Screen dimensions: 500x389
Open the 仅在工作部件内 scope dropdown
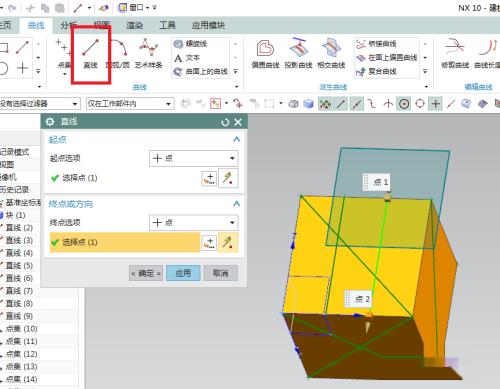click(x=130, y=104)
